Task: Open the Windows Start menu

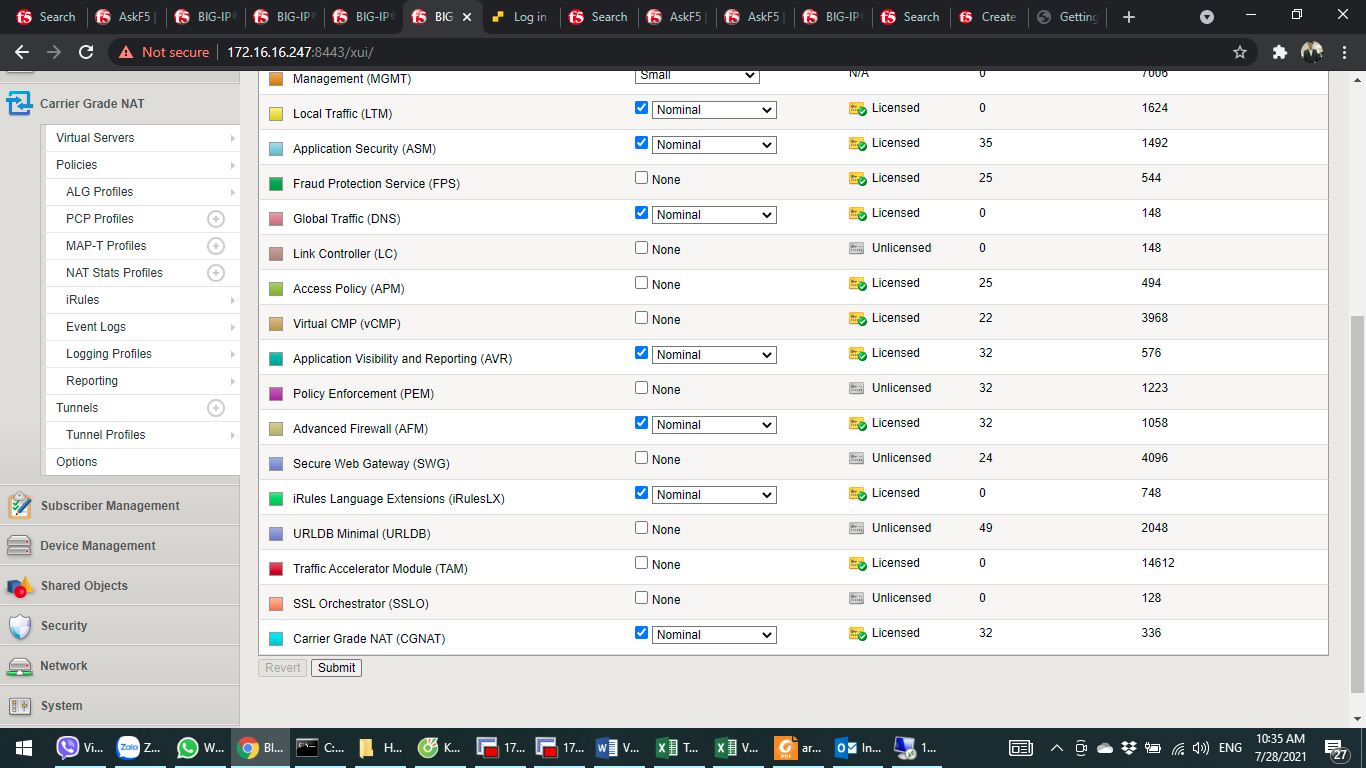Action: pyautogui.click(x=23, y=748)
